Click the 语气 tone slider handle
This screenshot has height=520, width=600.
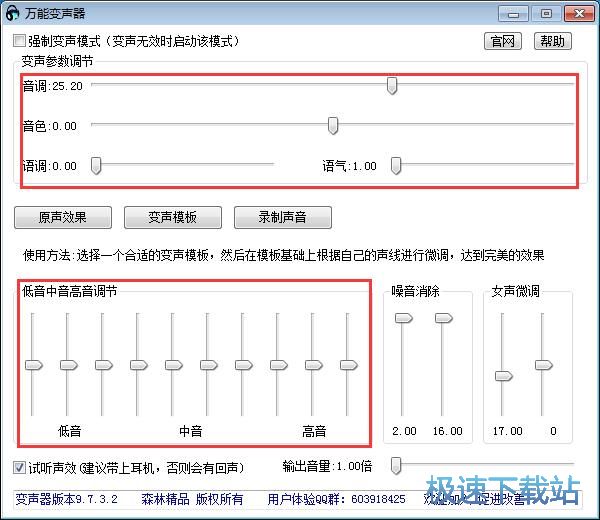click(396, 166)
